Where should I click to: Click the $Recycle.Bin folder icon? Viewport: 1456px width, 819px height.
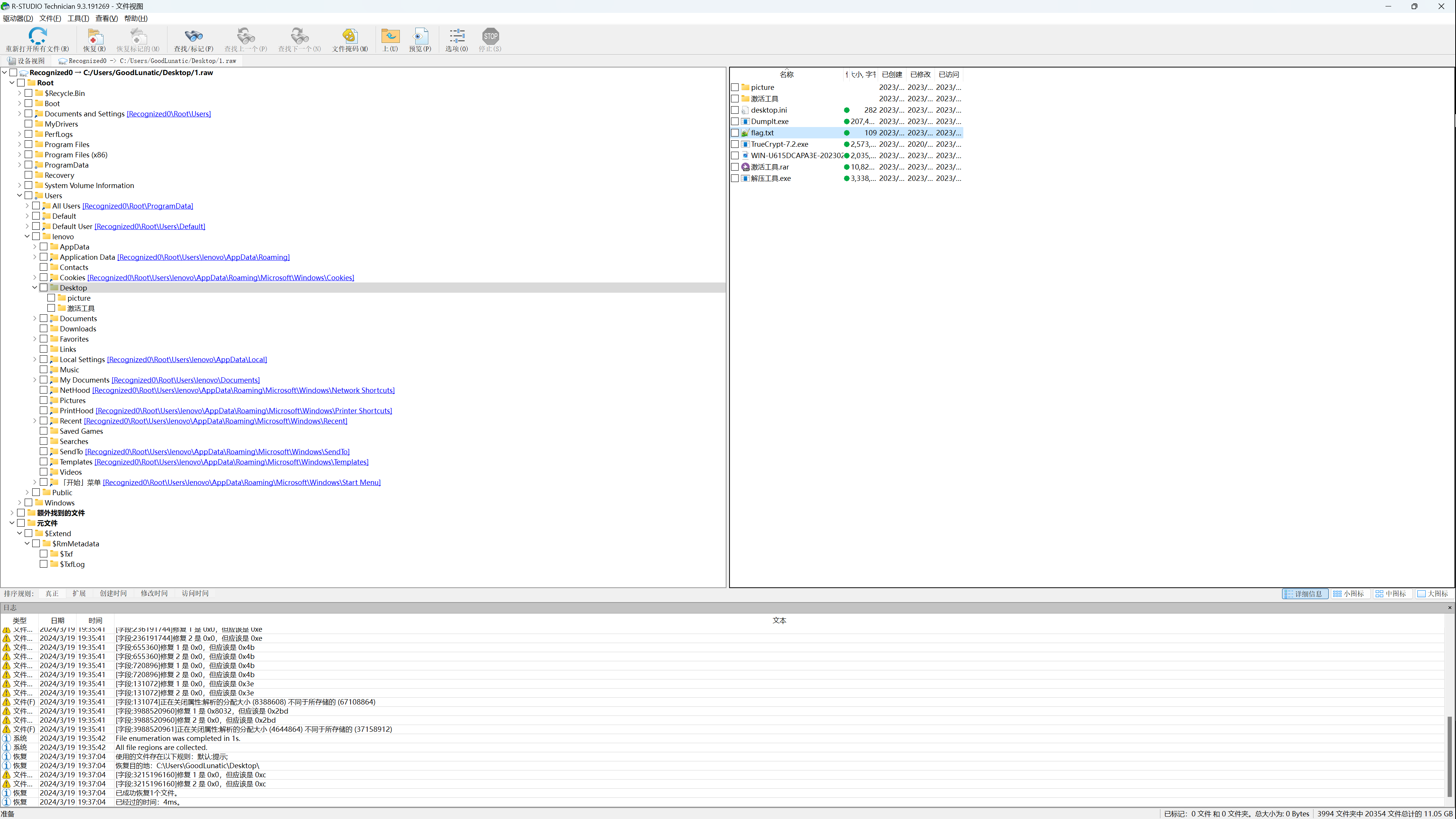pos(39,93)
